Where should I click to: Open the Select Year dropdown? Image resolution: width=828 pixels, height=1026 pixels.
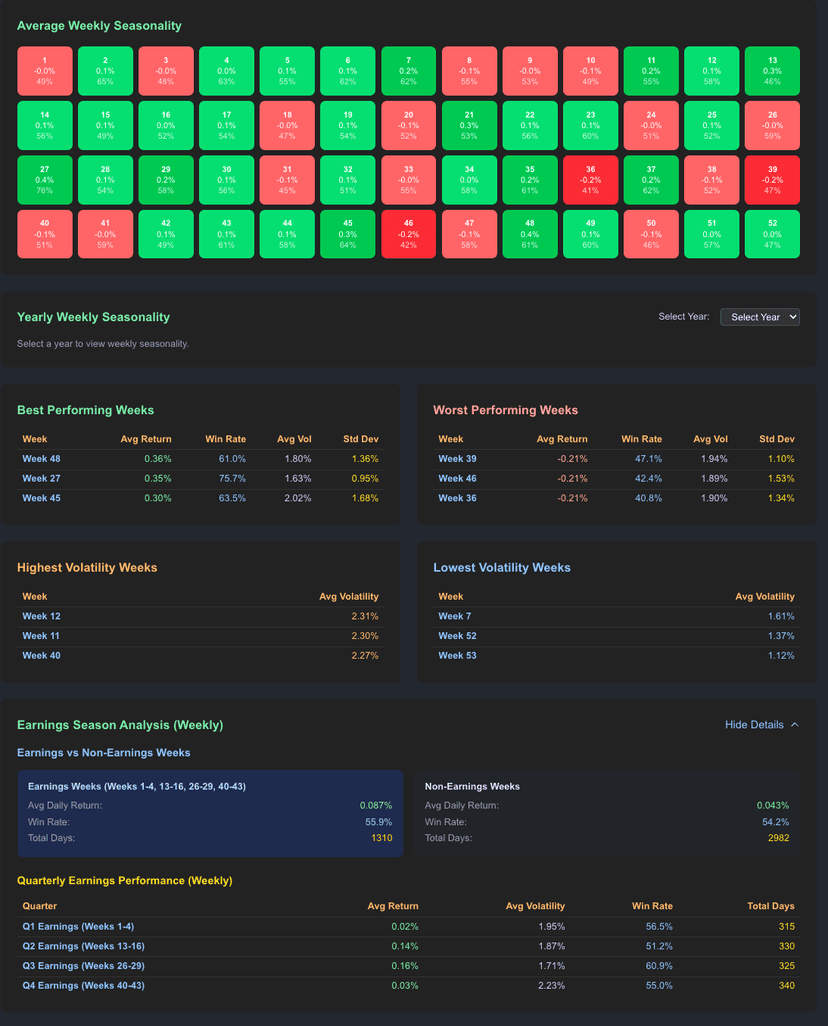pyautogui.click(x=760, y=317)
